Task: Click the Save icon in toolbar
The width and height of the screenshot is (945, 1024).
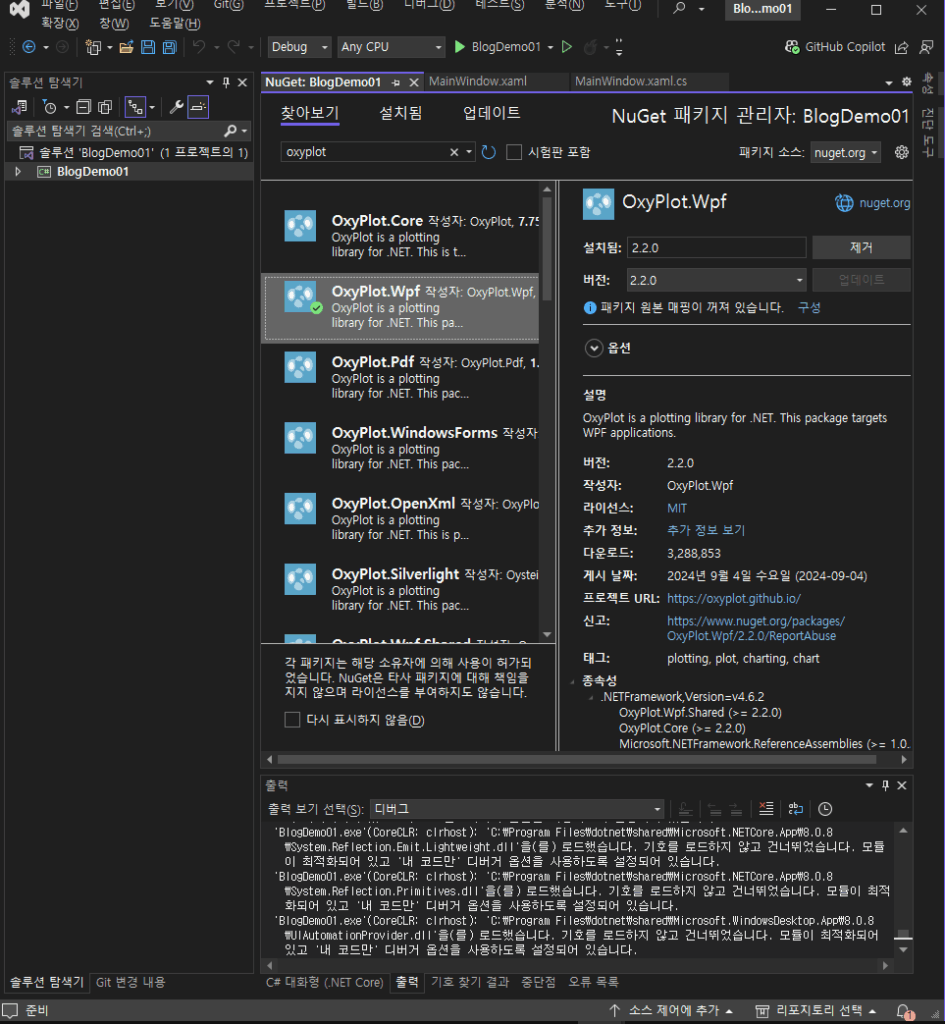Action: (148, 47)
